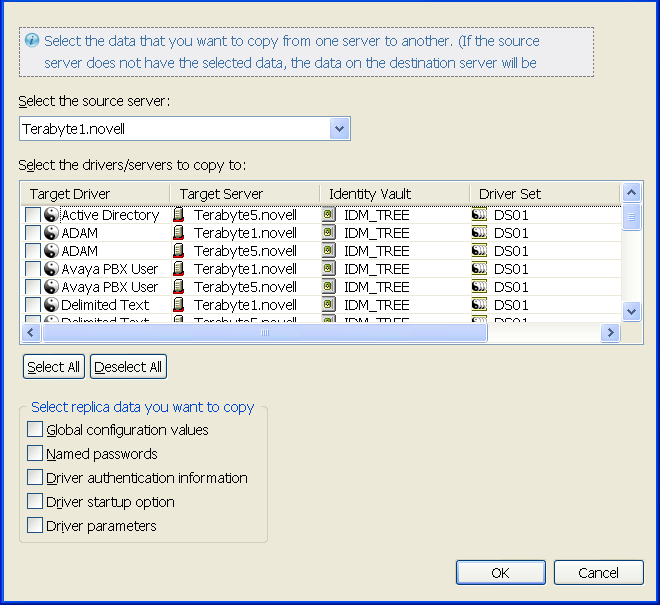Click server icon in the Delimited Text Terabyte1.novell row
This screenshot has height=605, width=660.
point(178,305)
